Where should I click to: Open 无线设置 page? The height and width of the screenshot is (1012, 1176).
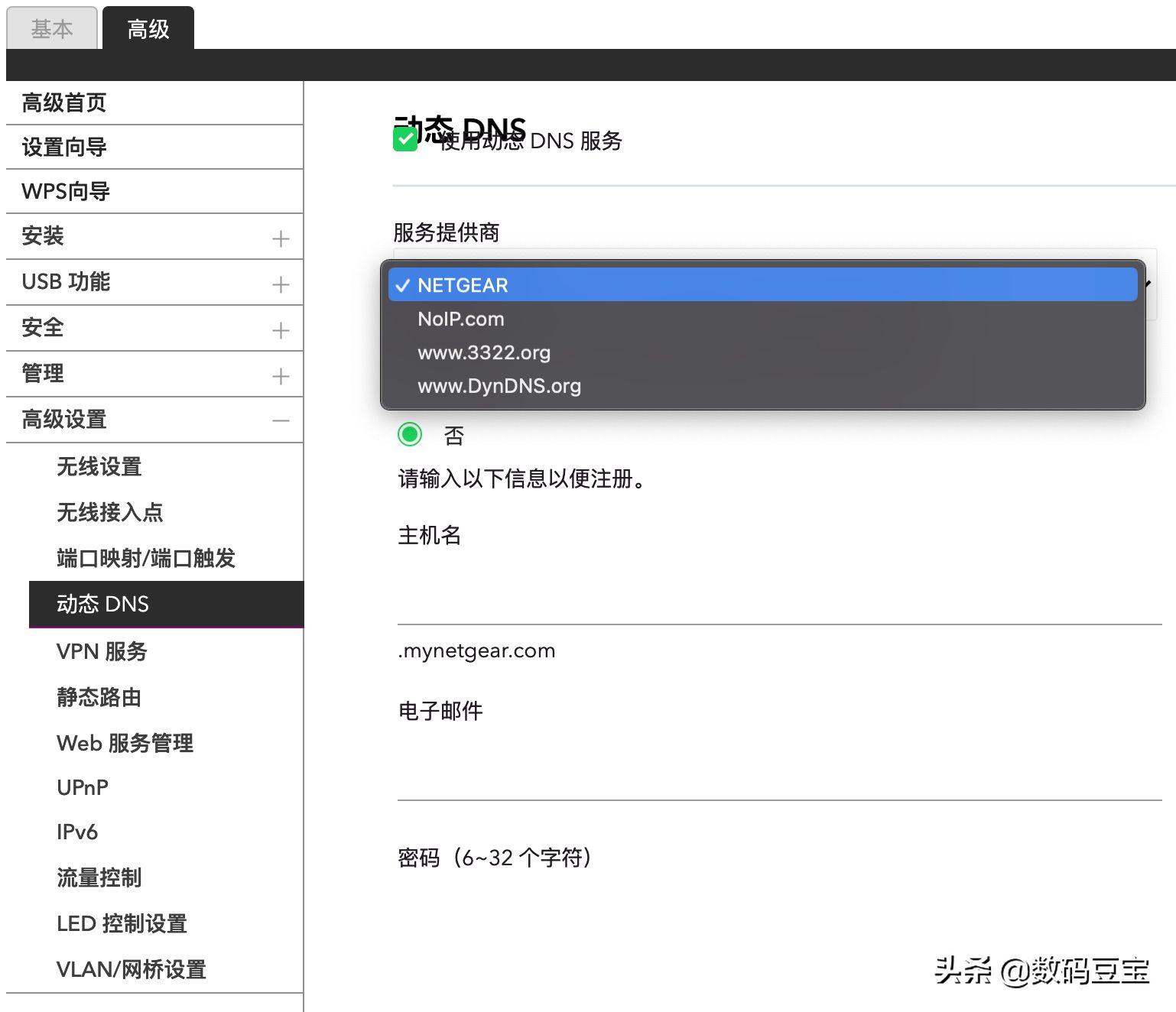point(99,466)
